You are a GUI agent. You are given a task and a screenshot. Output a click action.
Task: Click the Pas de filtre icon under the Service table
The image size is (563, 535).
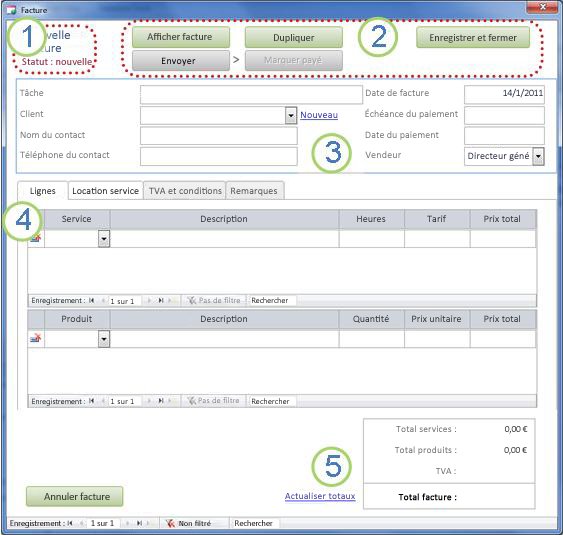click(x=192, y=301)
